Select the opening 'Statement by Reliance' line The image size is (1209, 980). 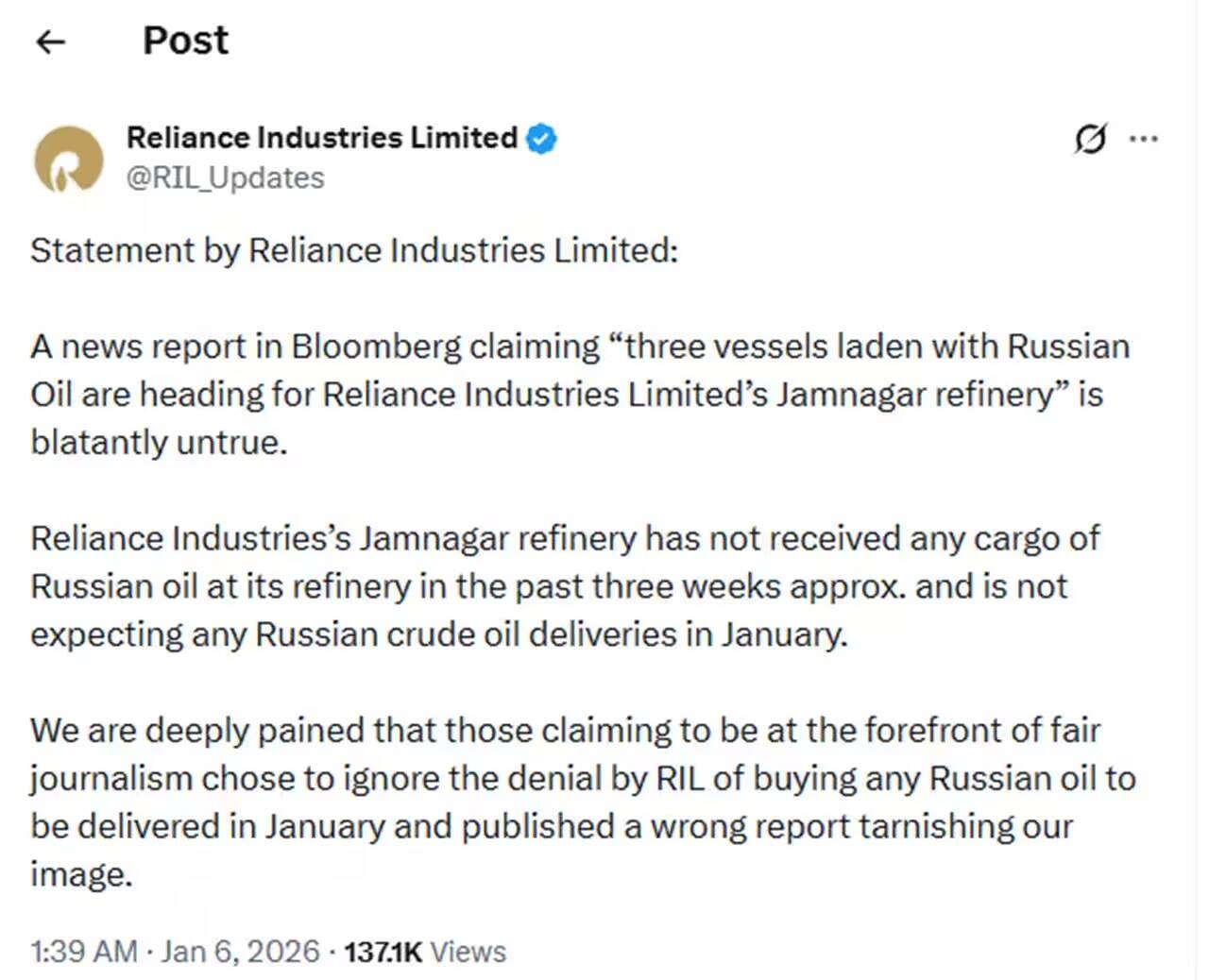(x=354, y=250)
